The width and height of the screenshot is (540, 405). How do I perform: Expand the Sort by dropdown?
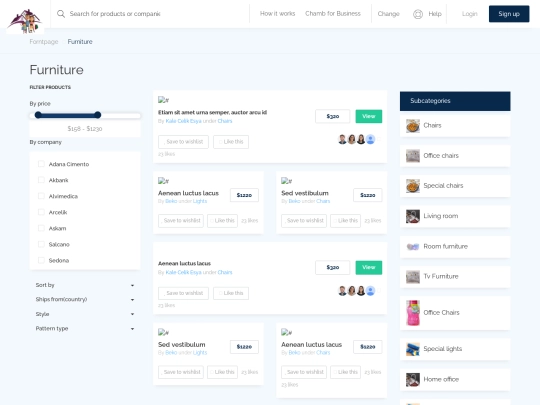85,285
